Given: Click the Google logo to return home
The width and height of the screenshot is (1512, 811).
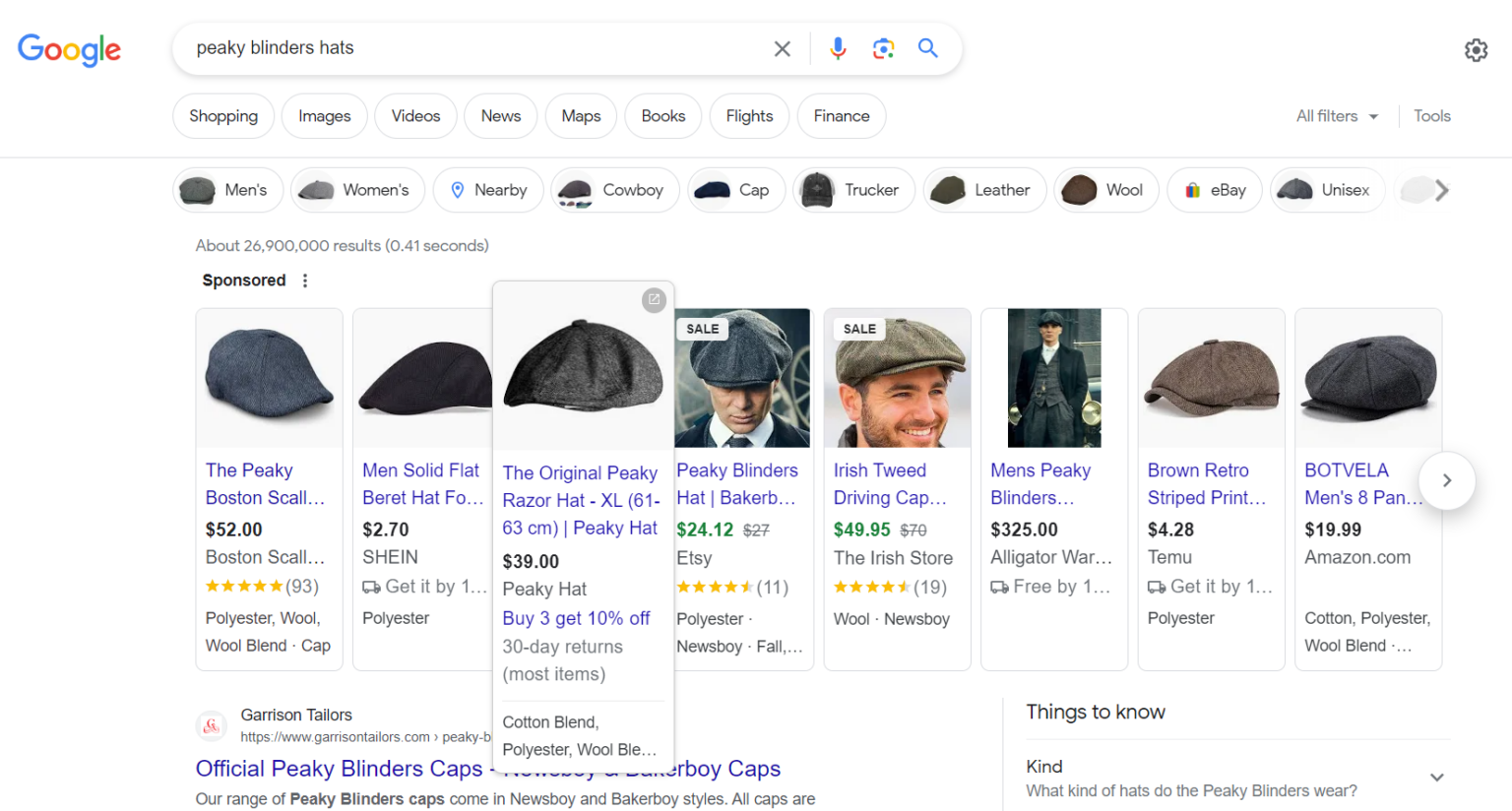Looking at the screenshot, I should click(x=69, y=50).
